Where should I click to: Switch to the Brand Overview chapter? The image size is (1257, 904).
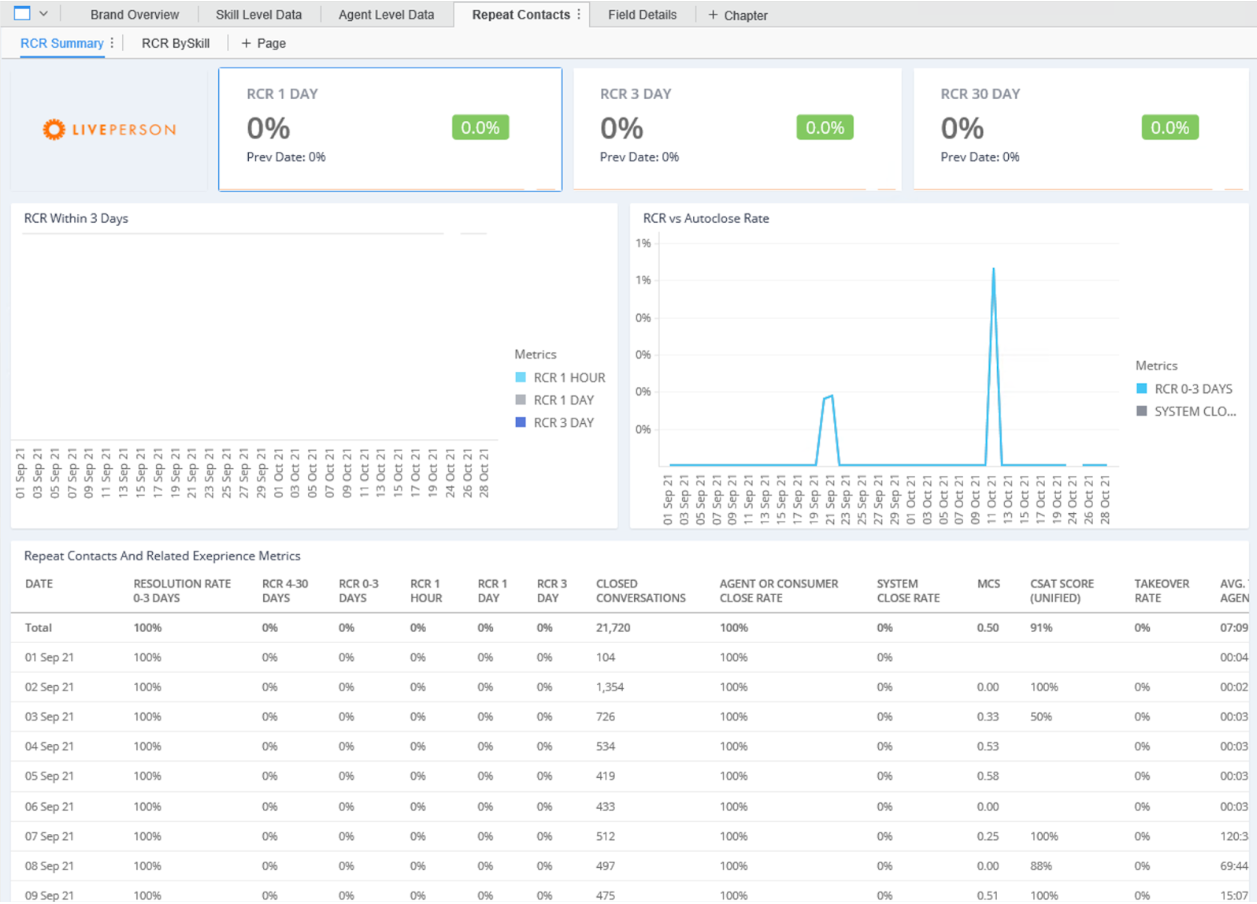point(135,15)
